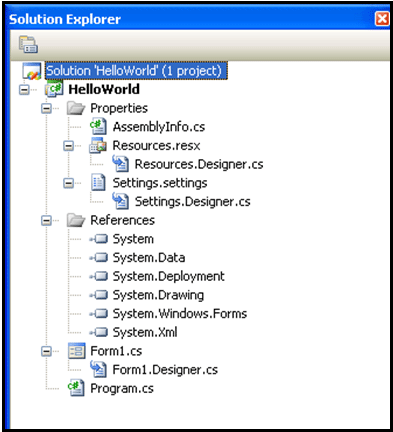Click the reference icon beside System.Drawing
Viewport: 393px width, 432px height.
pos(99,295)
